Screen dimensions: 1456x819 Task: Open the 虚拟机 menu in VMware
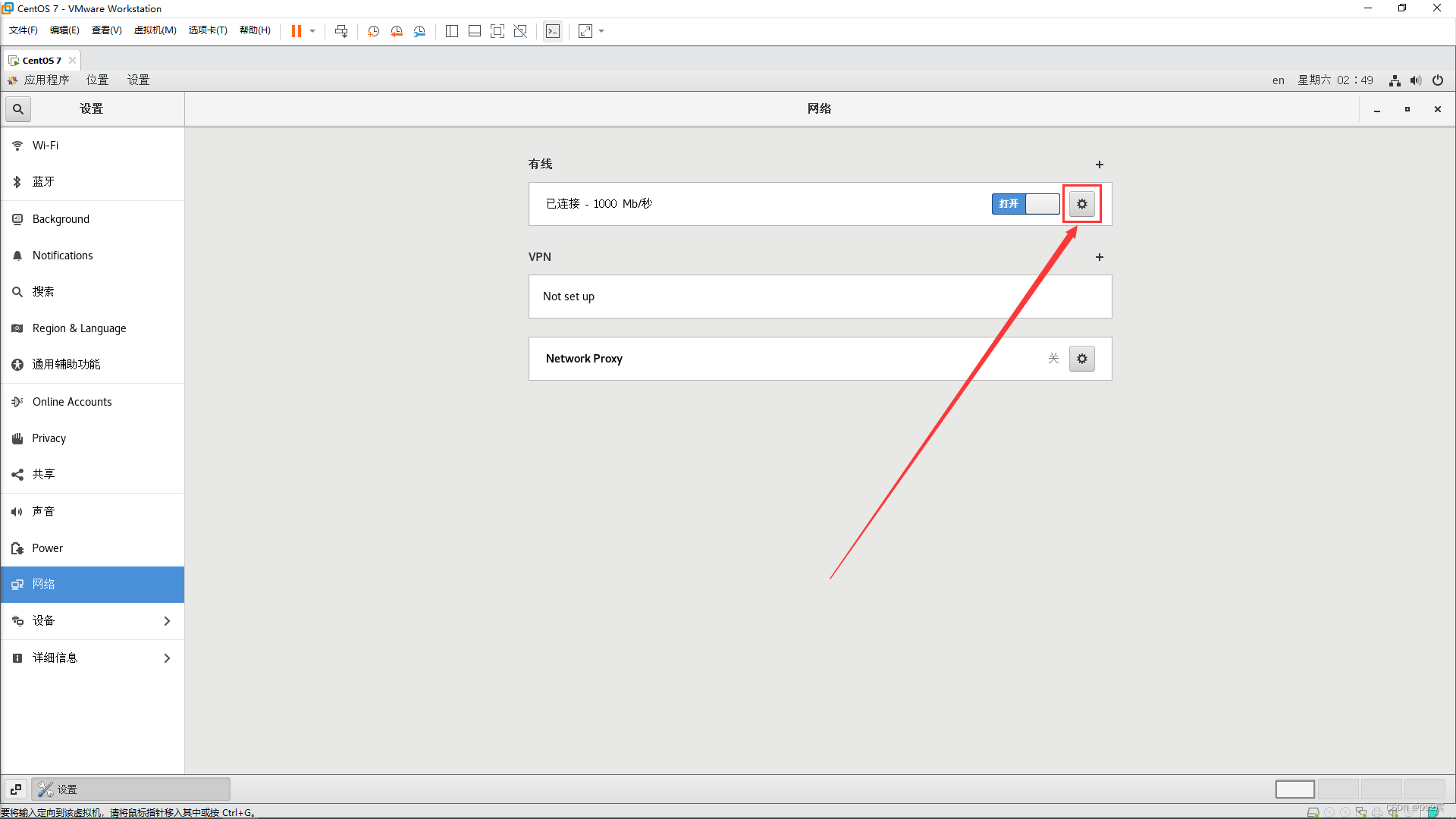pyautogui.click(x=154, y=31)
